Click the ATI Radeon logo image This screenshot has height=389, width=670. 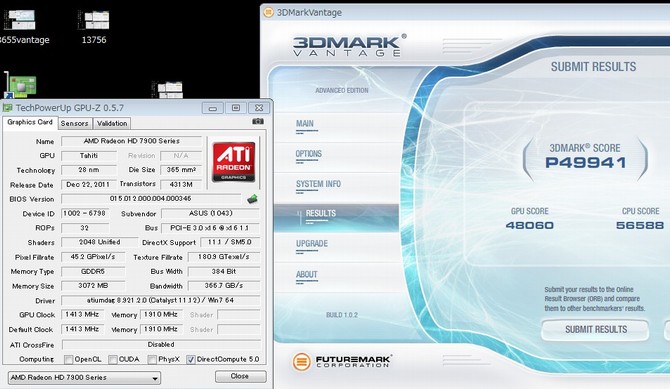(234, 162)
